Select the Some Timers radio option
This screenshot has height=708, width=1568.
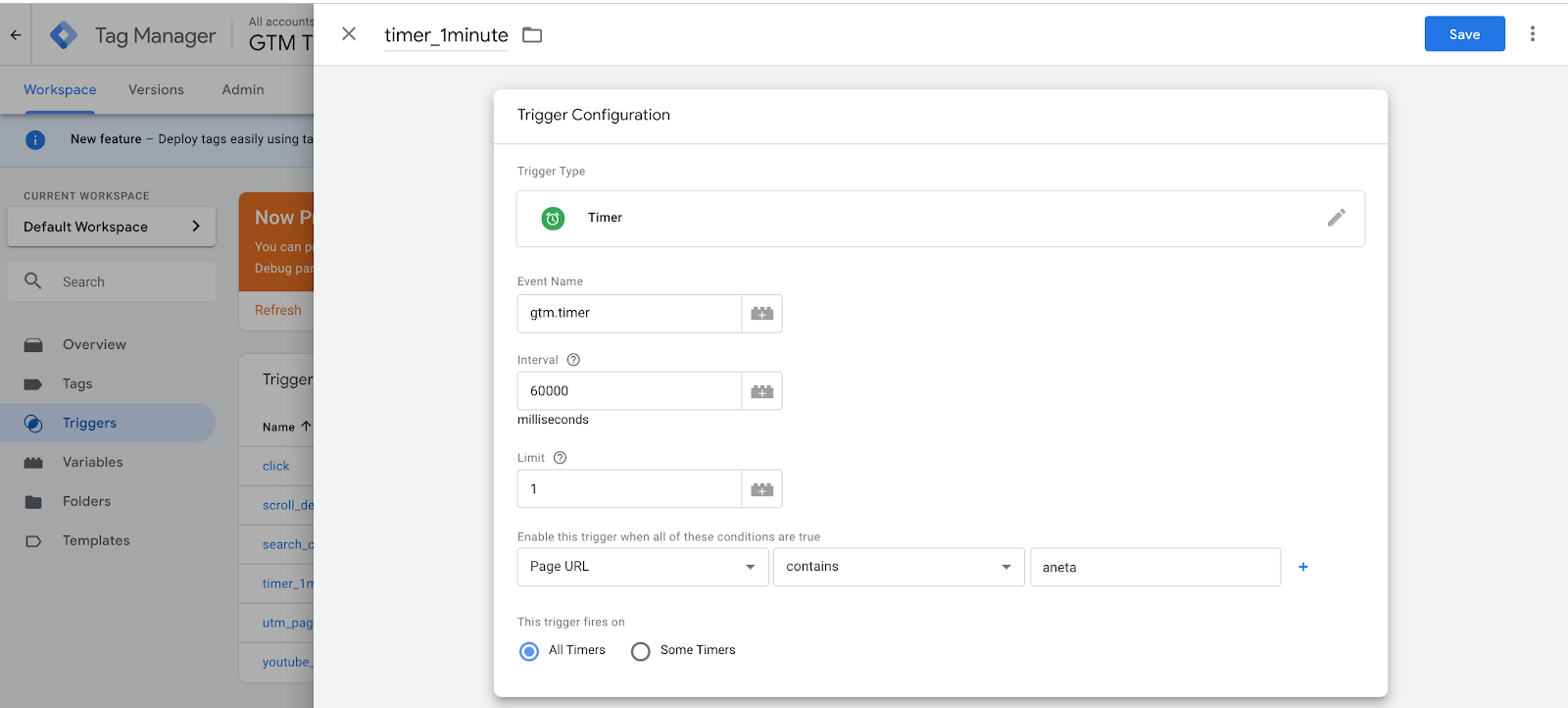tap(641, 651)
